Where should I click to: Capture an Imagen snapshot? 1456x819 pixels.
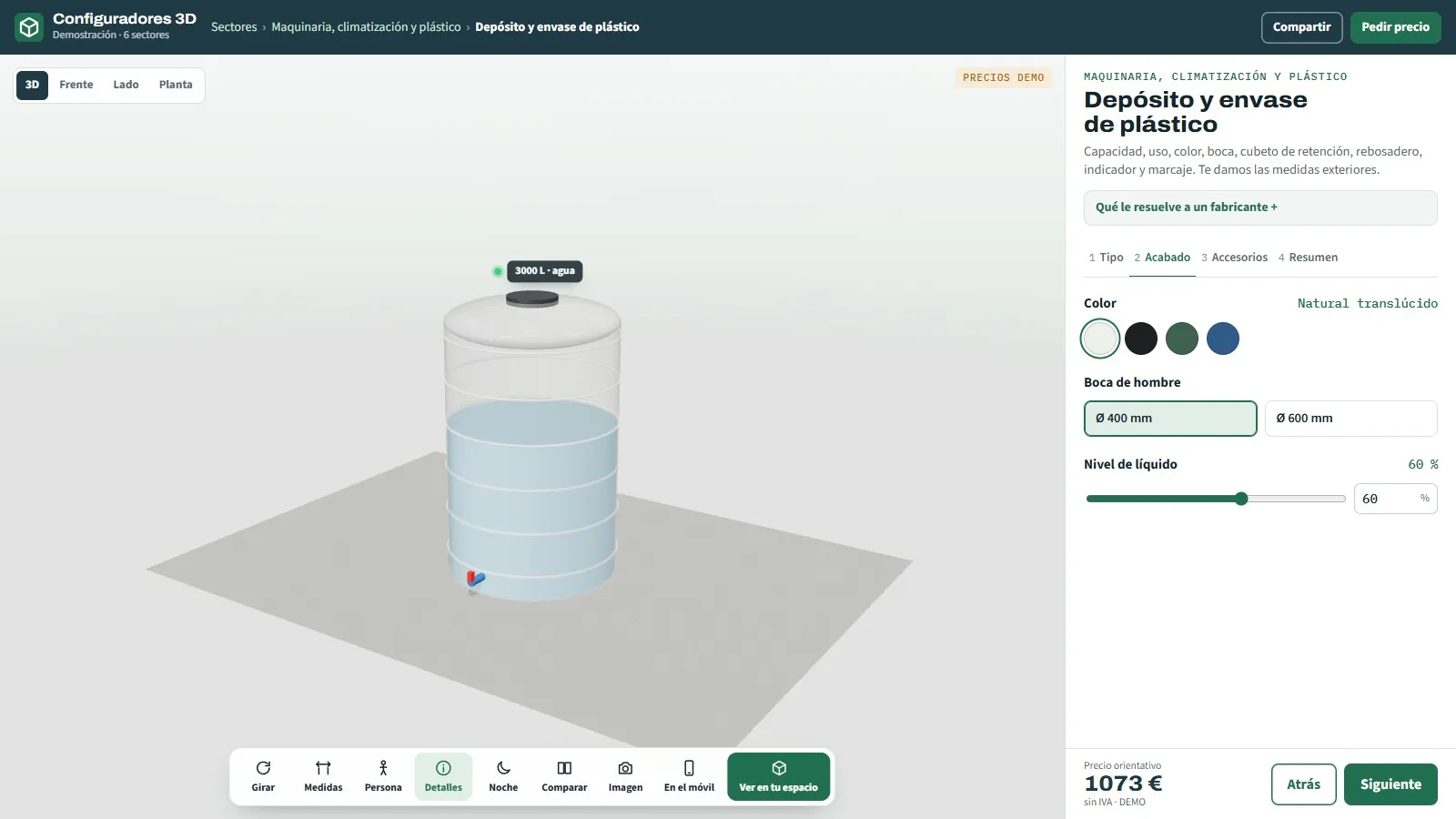(x=625, y=776)
